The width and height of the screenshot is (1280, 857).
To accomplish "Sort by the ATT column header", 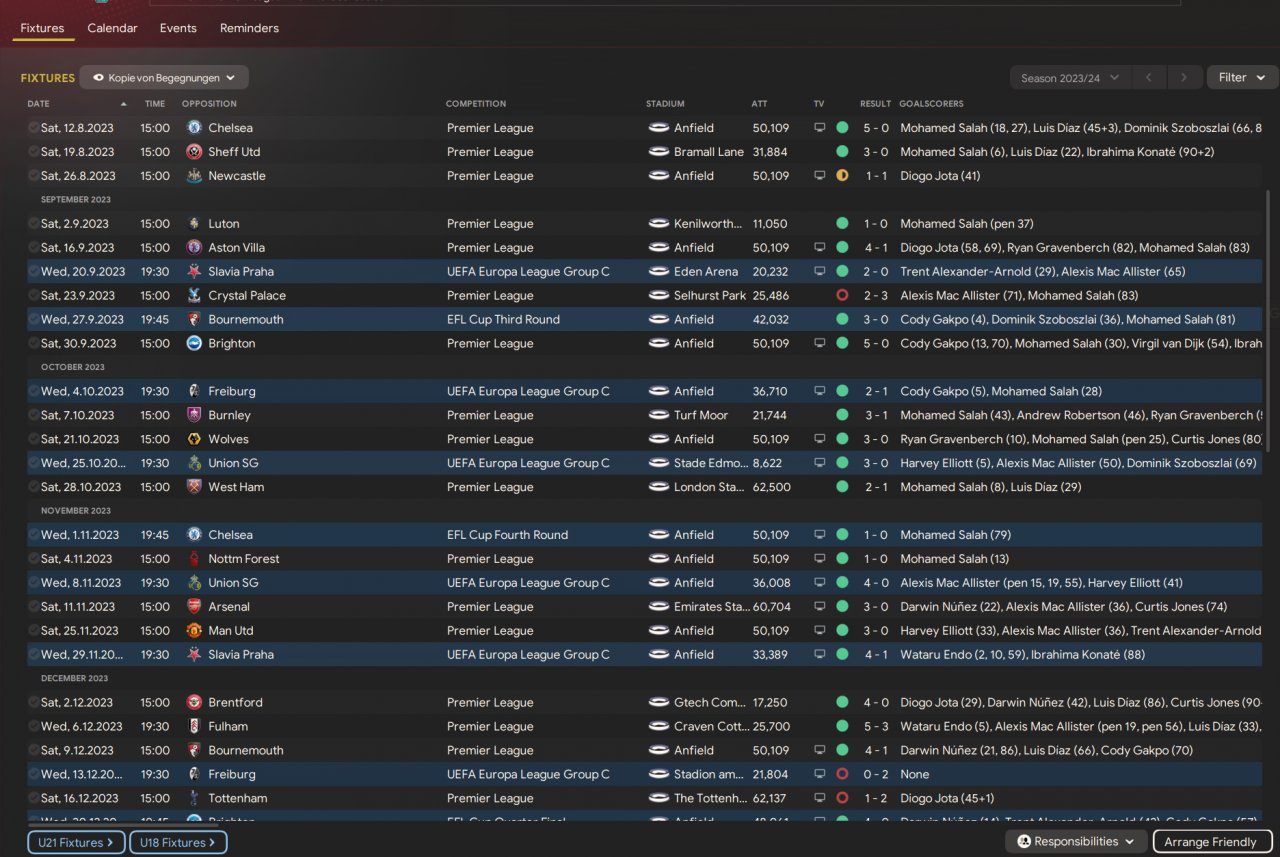I will 760,104.
